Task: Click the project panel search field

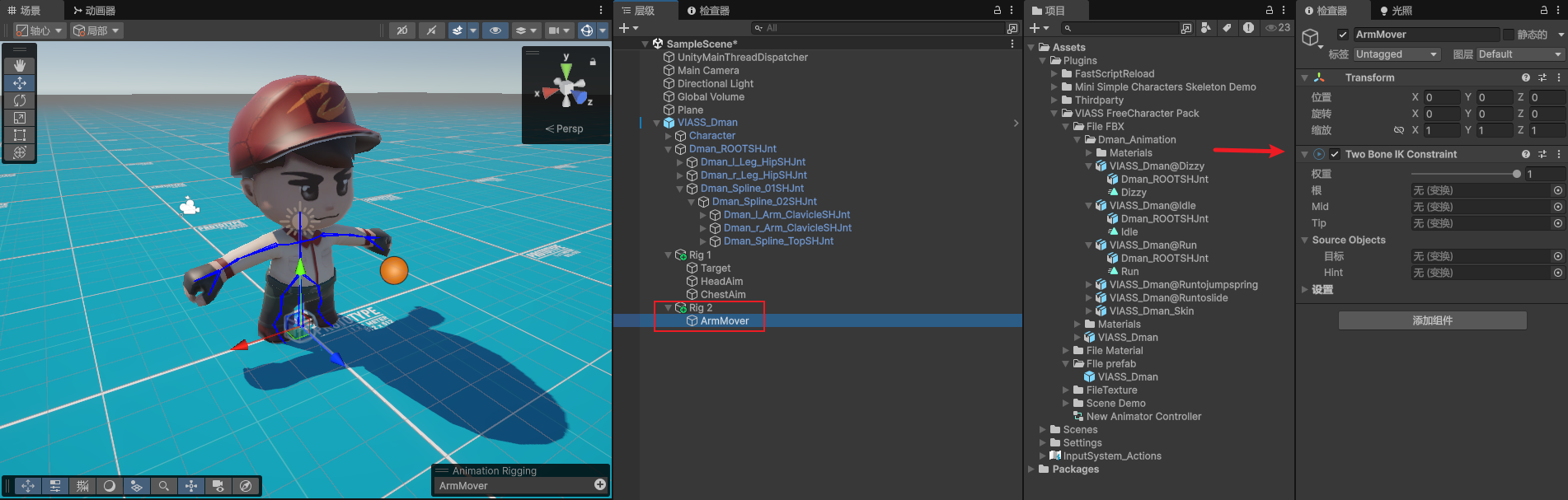Action: point(1120,28)
